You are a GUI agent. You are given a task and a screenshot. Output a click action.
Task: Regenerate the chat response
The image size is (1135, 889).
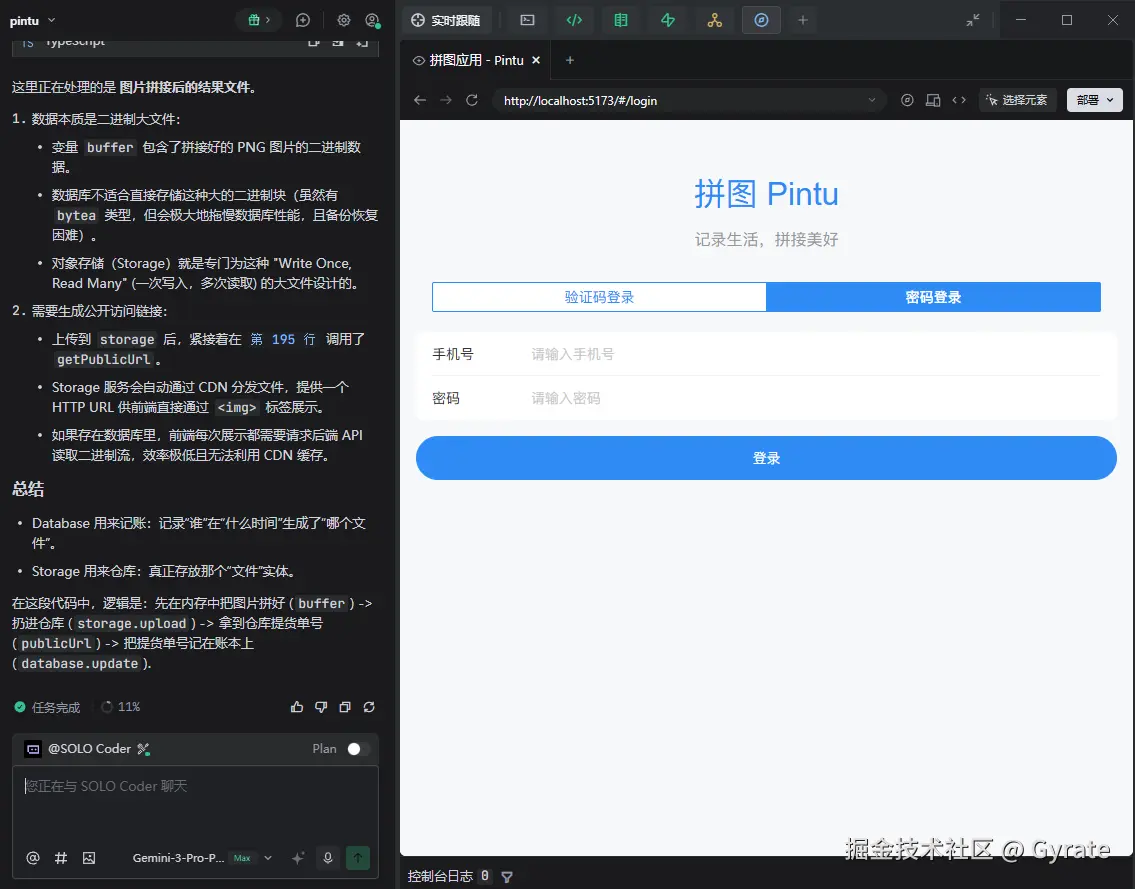click(x=369, y=707)
